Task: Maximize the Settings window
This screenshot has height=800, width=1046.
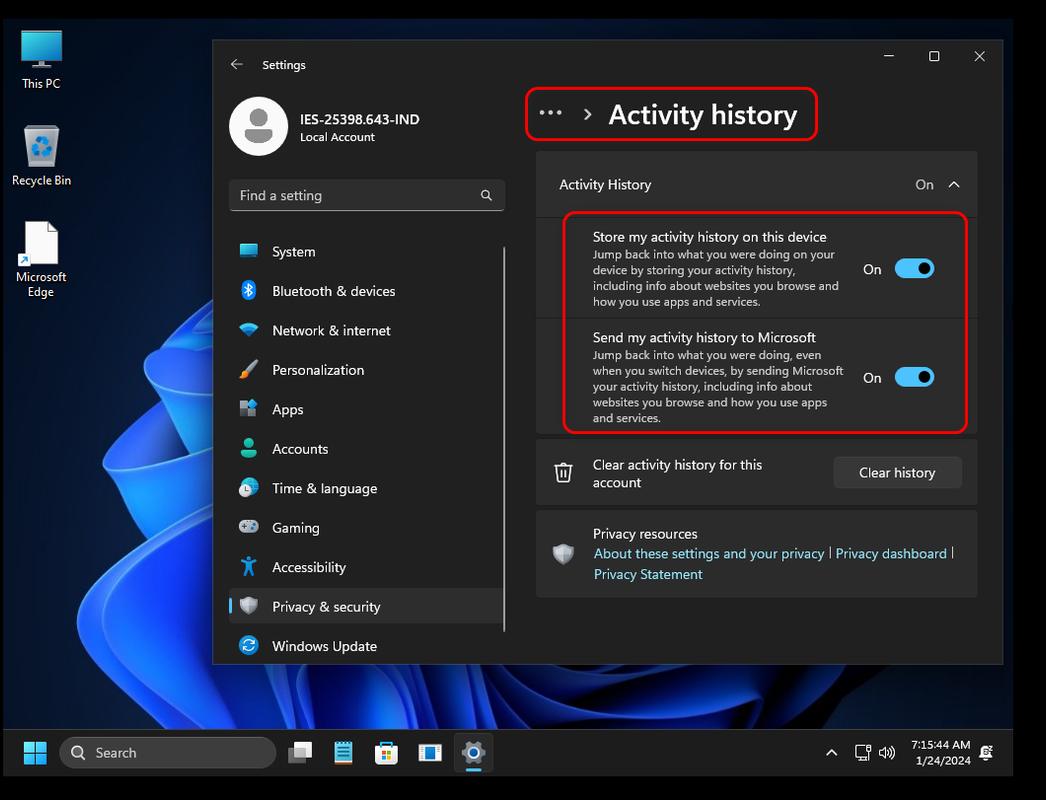Action: (934, 56)
